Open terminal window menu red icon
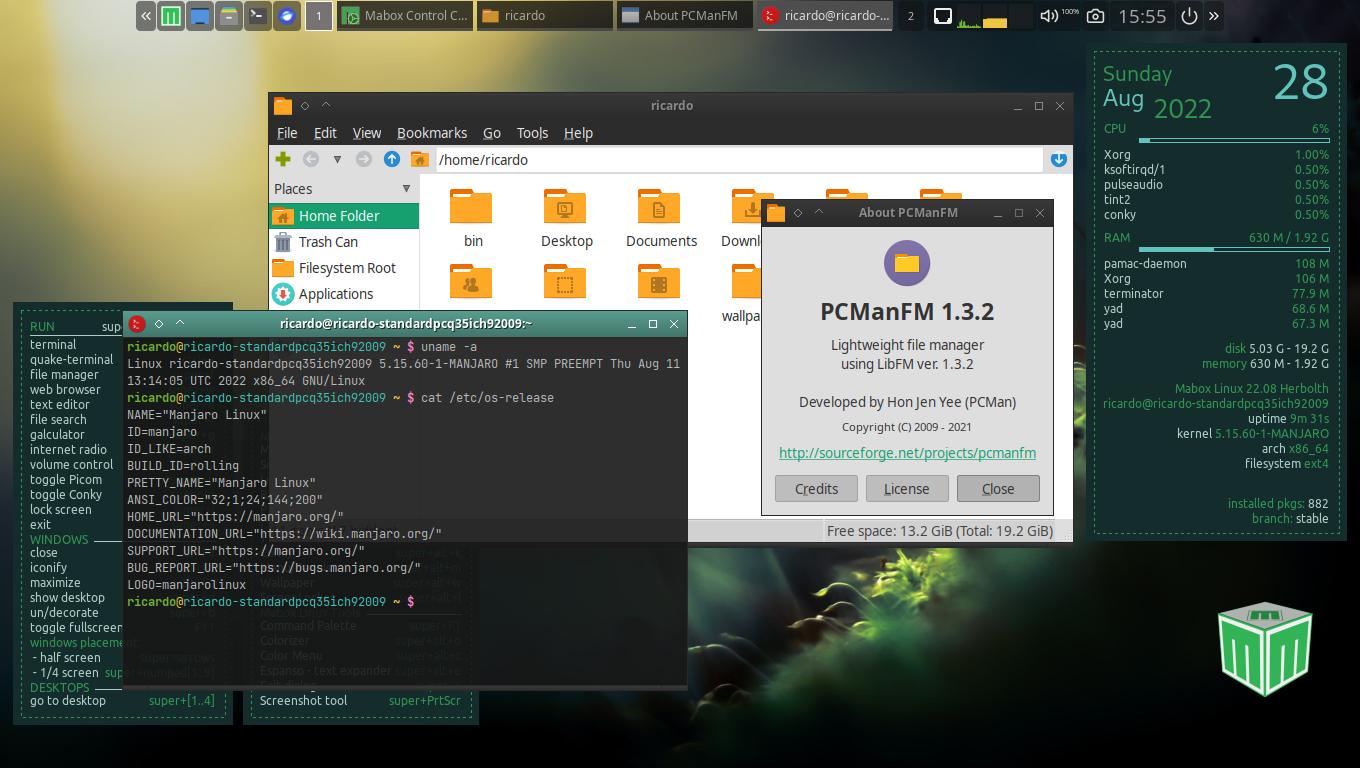This screenshot has height=768, width=1360. point(138,323)
